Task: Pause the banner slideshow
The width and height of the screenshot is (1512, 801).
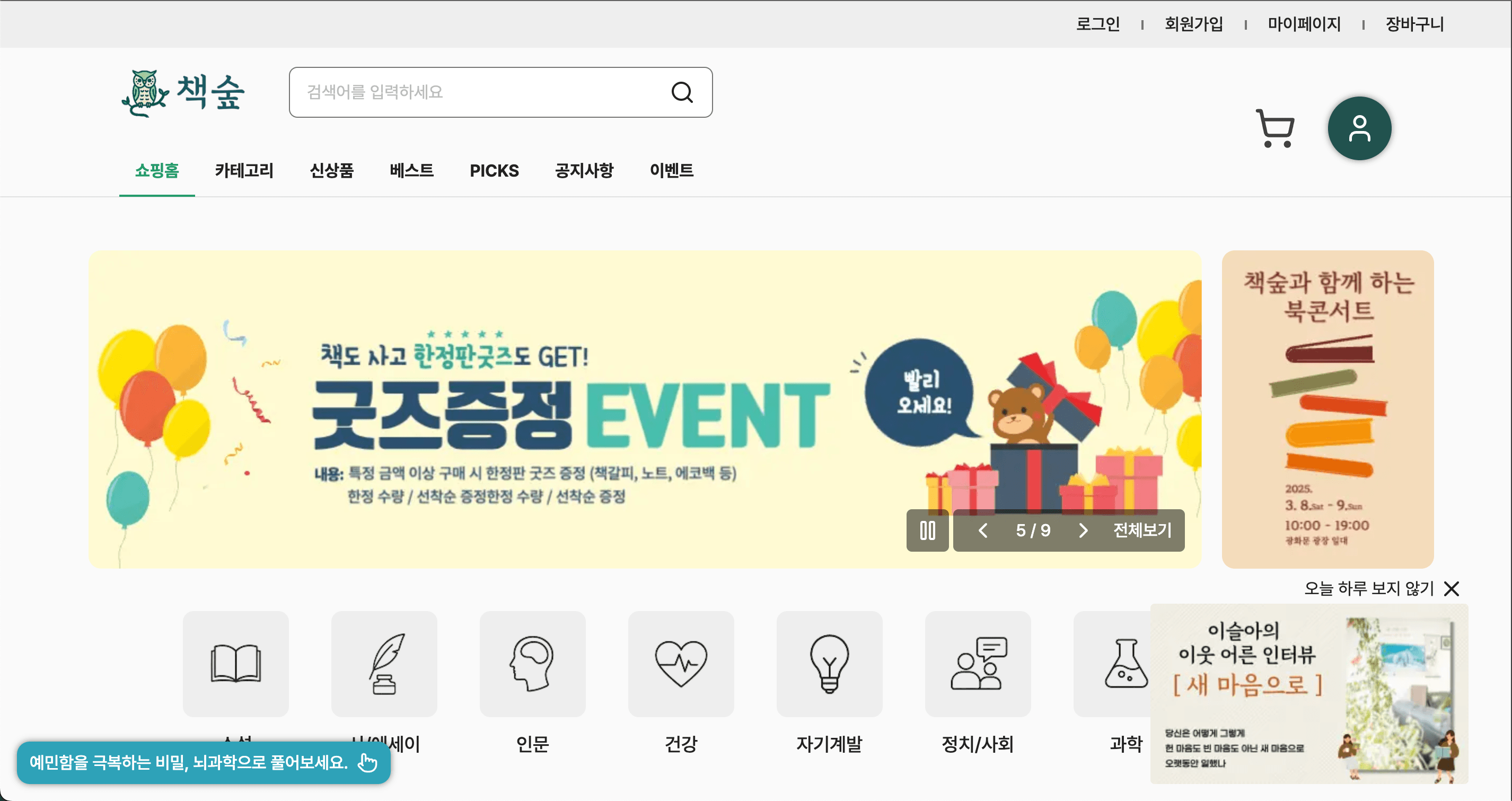Action: coord(927,530)
